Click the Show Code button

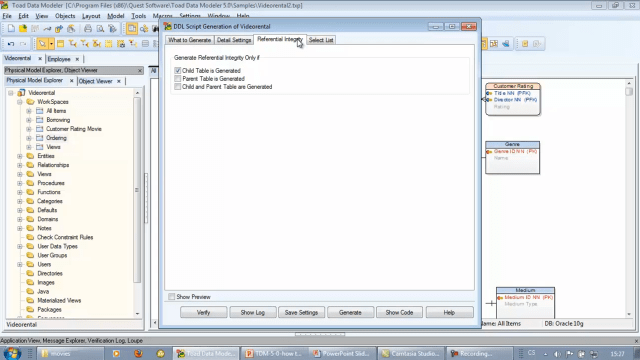[399, 312]
